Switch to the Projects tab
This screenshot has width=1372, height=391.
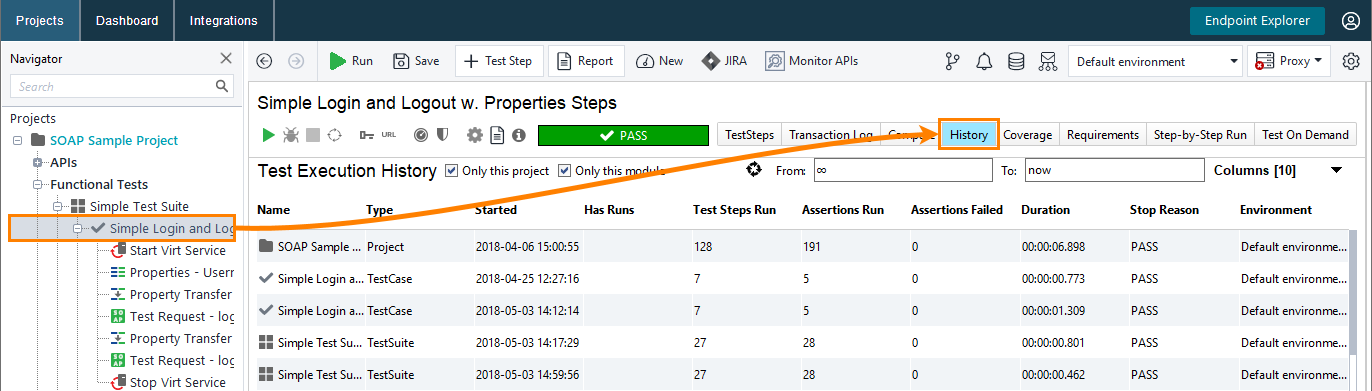coord(39,20)
